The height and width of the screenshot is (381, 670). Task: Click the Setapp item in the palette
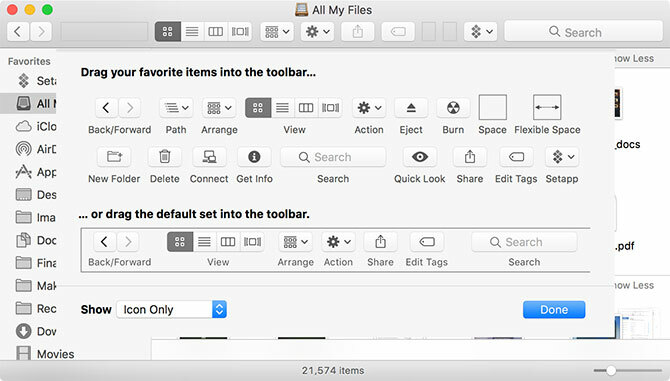pyautogui.click(x=562, y=157)
